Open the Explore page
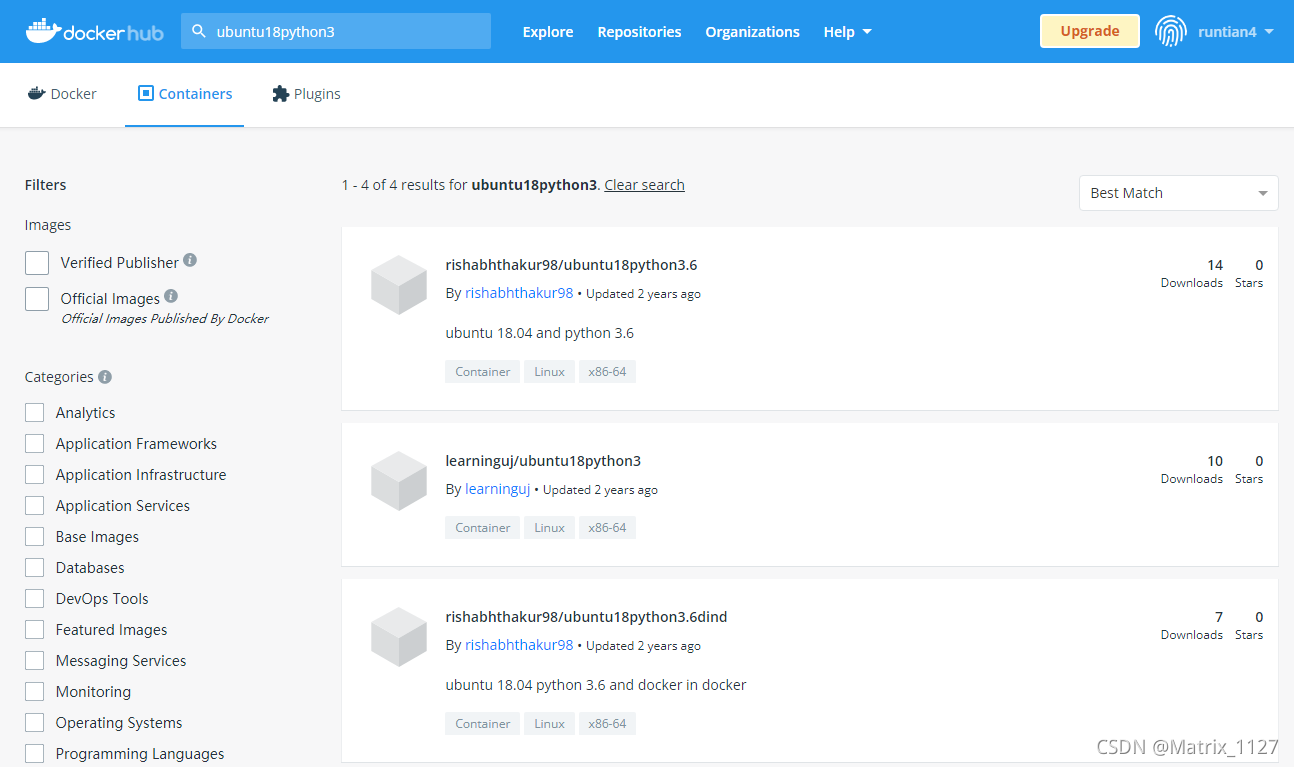 click(x=548, y=31)
